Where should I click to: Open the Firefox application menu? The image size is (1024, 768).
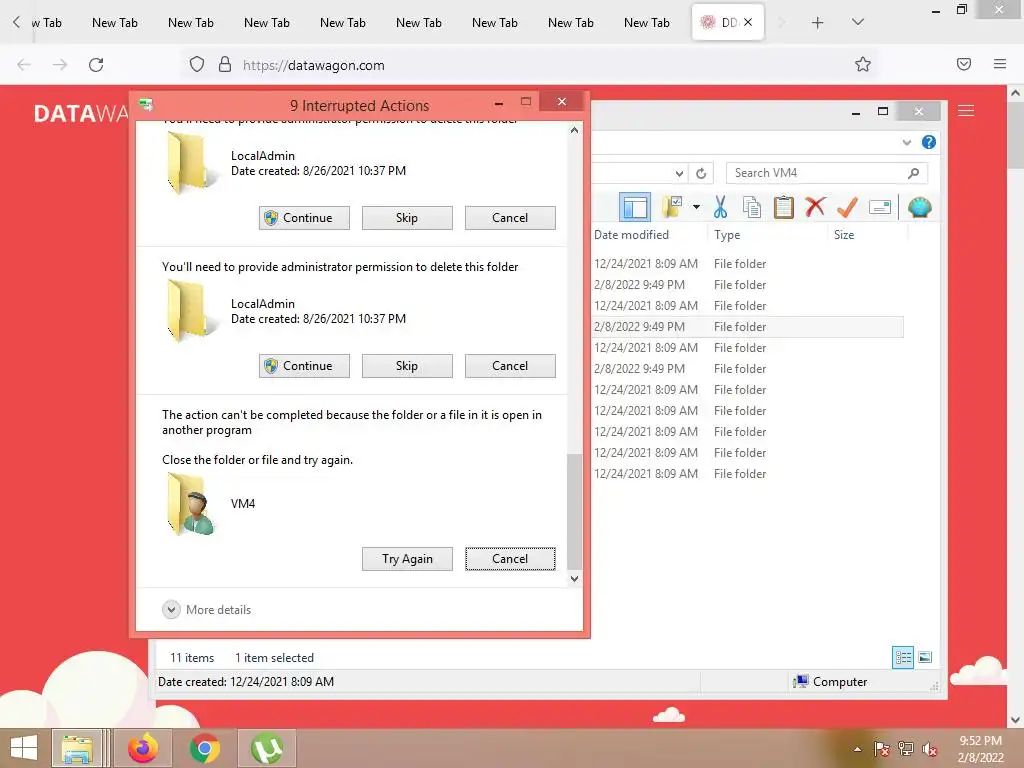coord(1000,64)
